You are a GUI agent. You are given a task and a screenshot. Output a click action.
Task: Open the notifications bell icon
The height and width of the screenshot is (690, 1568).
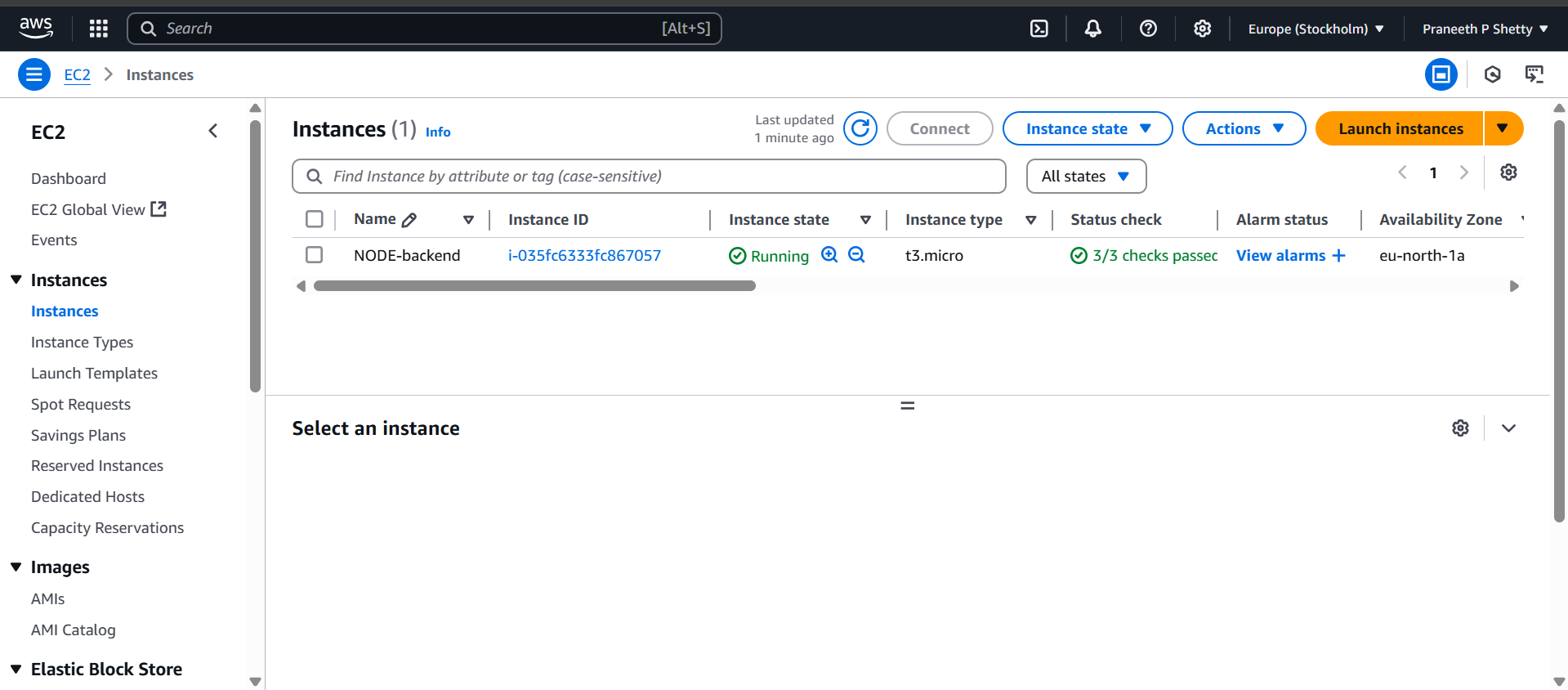coord(1092,29)
